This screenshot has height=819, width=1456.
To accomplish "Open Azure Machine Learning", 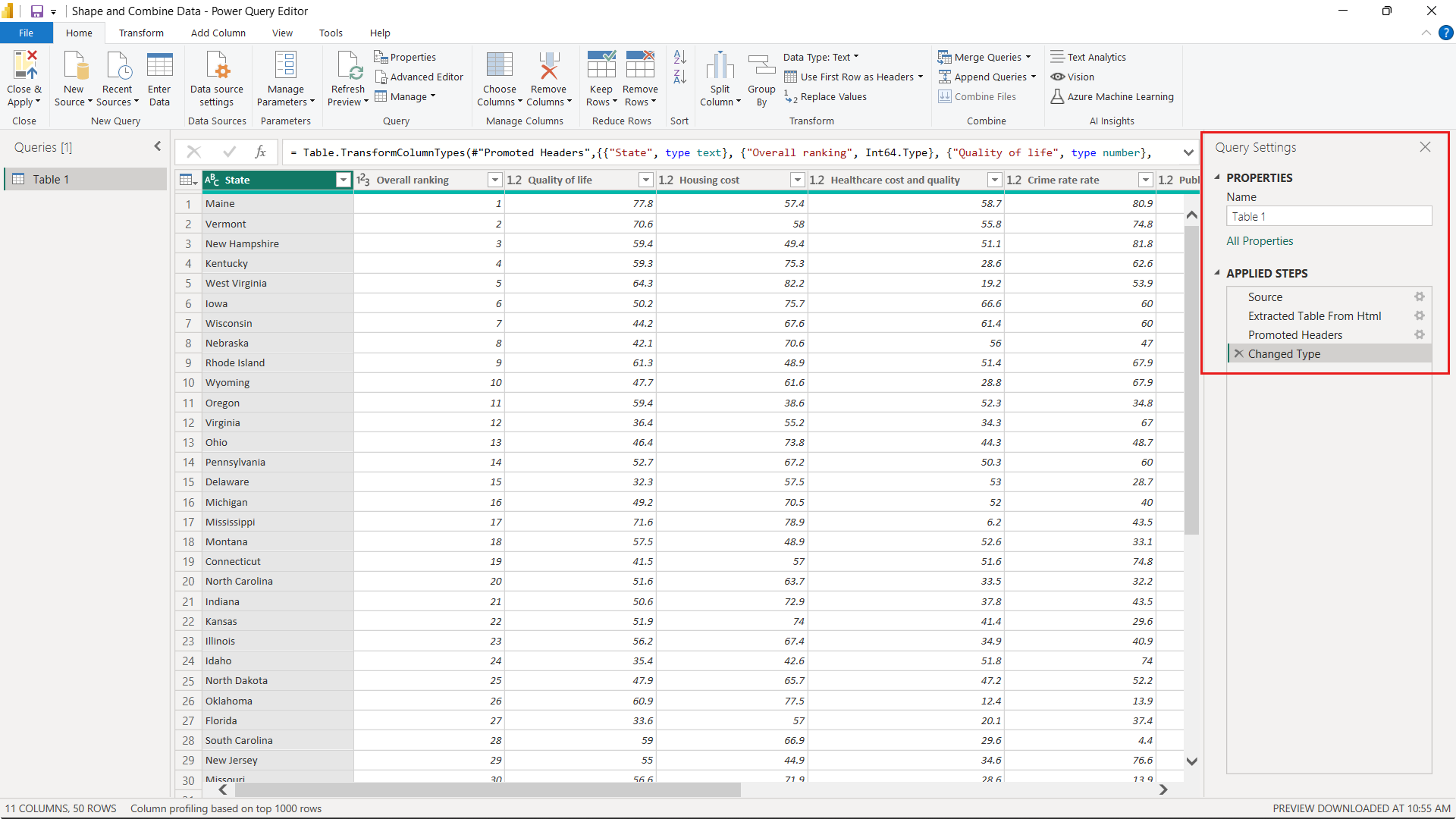I will [x=1112, y=96].
